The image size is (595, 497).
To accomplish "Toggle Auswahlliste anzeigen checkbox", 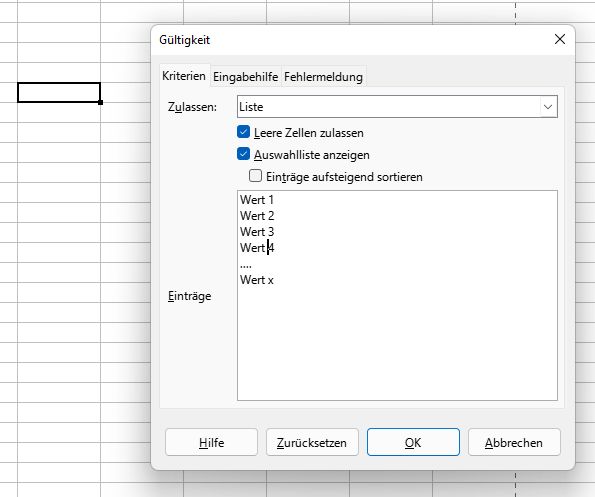I will coord(243,154).
